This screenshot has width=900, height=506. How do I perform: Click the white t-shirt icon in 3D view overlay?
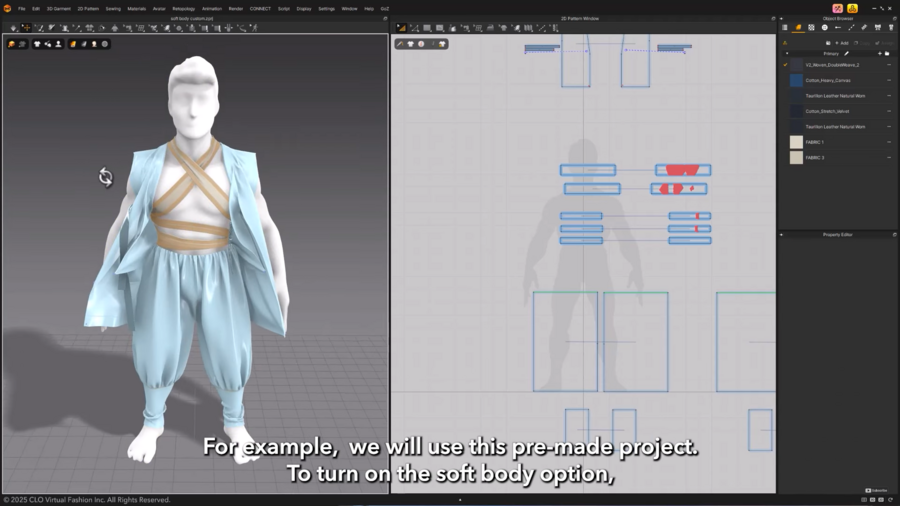tap(37, 44)
